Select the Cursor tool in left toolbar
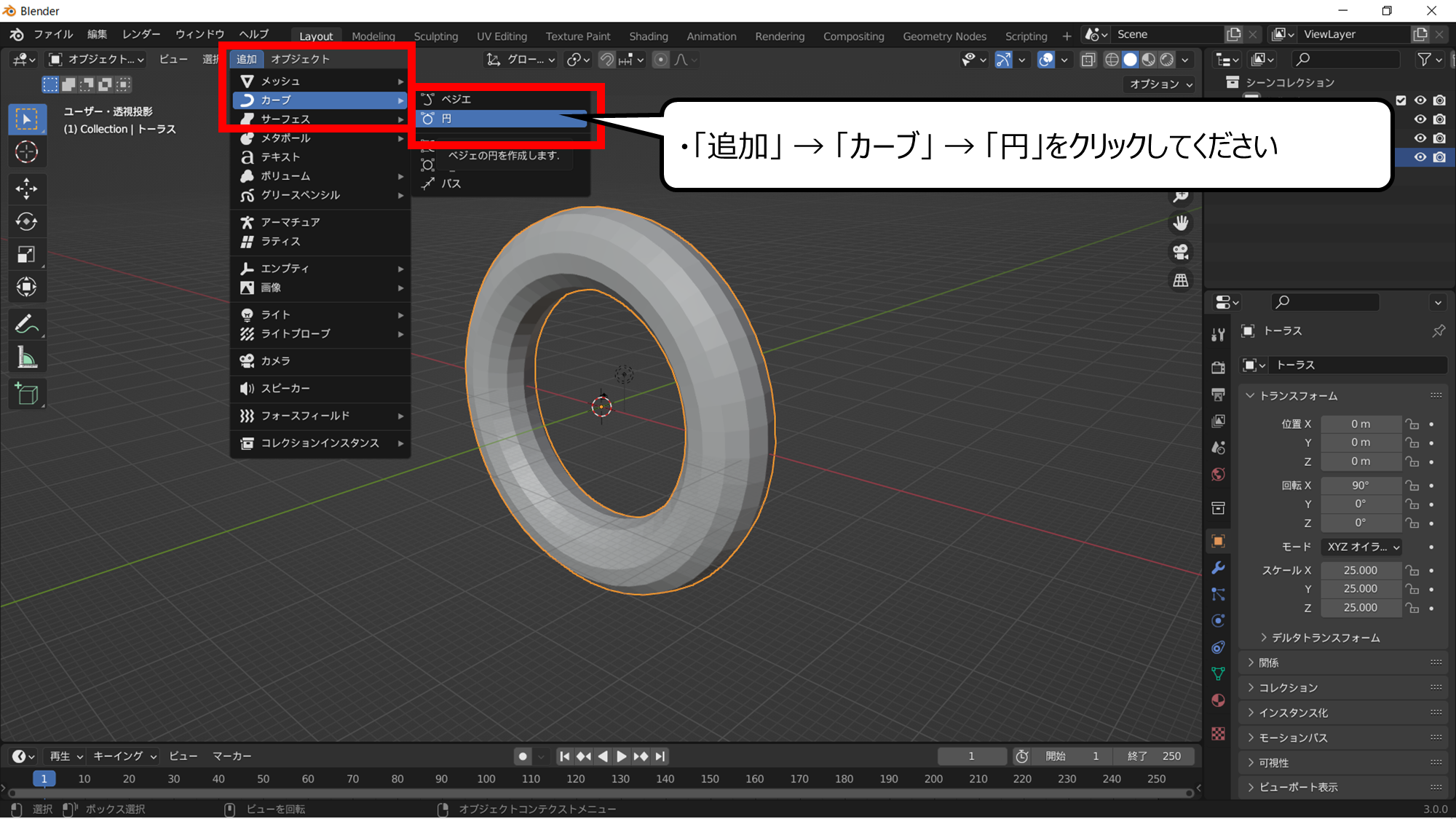Image resolution: width=1456 pixels, height=819 pixels. [27, 152]
